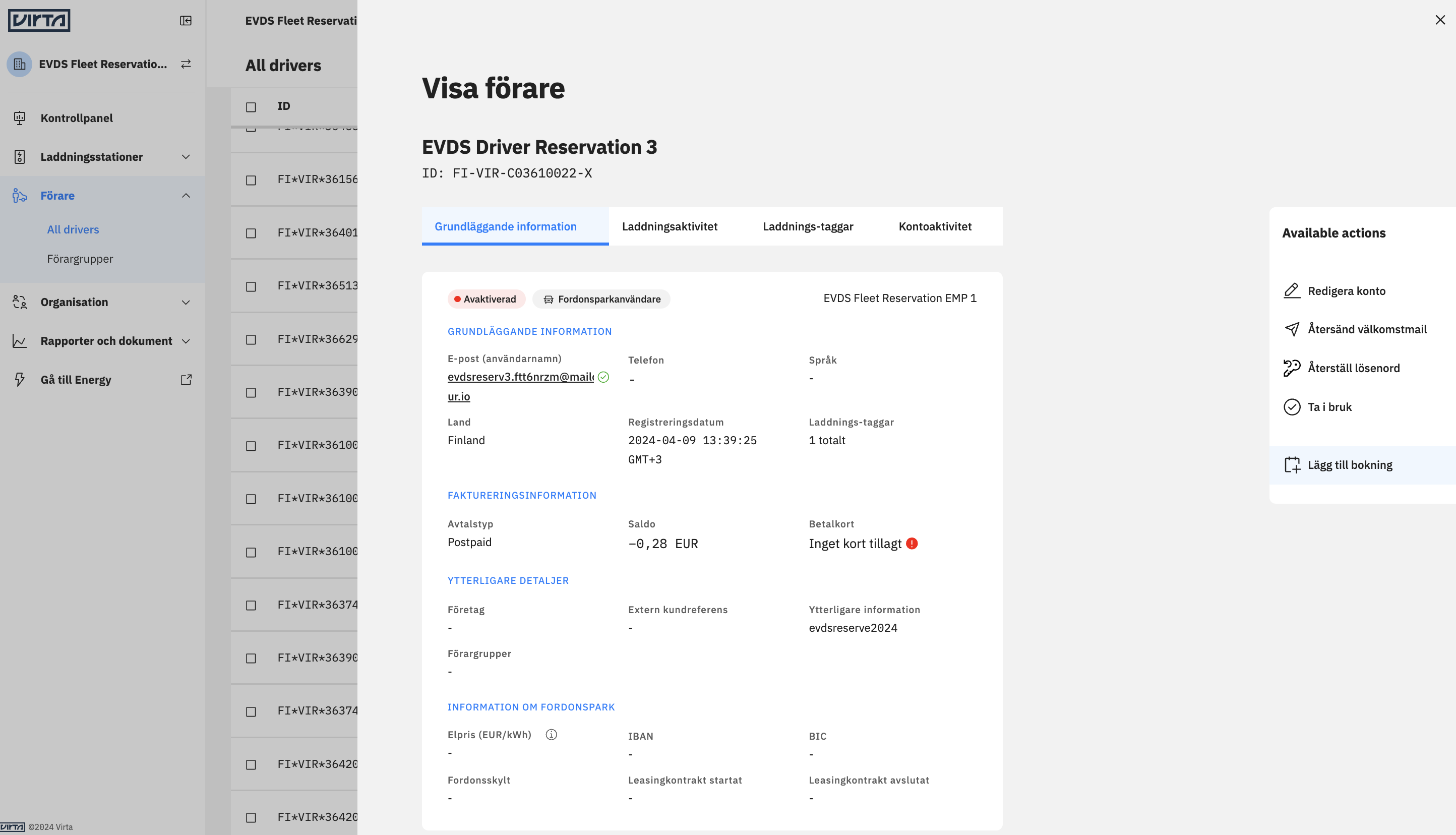The image size is (1456, 835).
Task: Click the Återställ lösenord action
Action: [1353, 368]
